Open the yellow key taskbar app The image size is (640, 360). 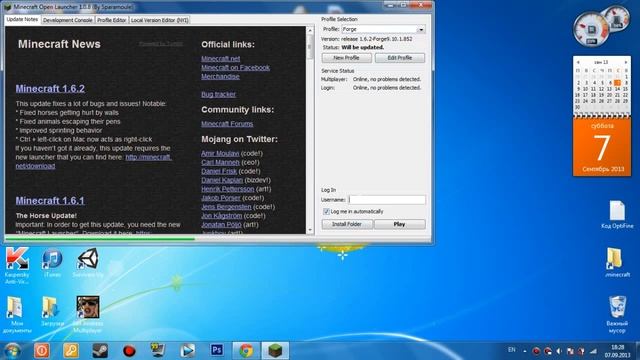click(71, 351)
